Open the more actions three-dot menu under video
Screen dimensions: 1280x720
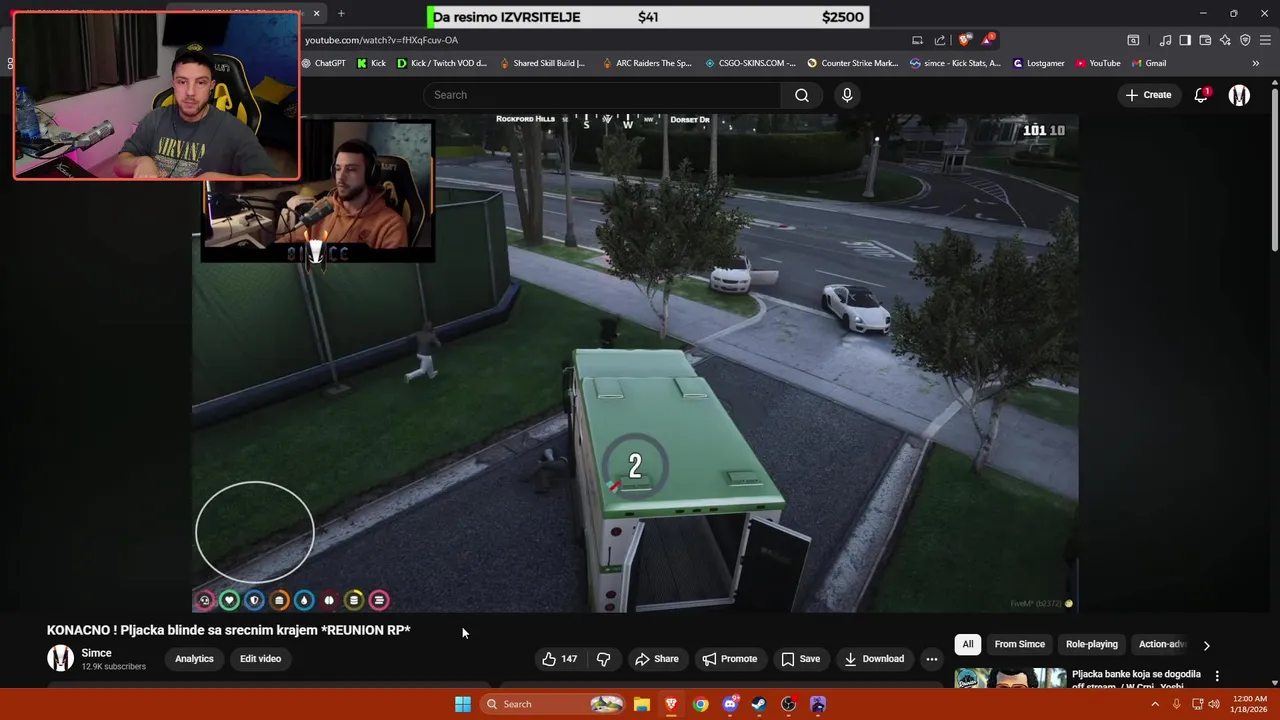[932, 659]
